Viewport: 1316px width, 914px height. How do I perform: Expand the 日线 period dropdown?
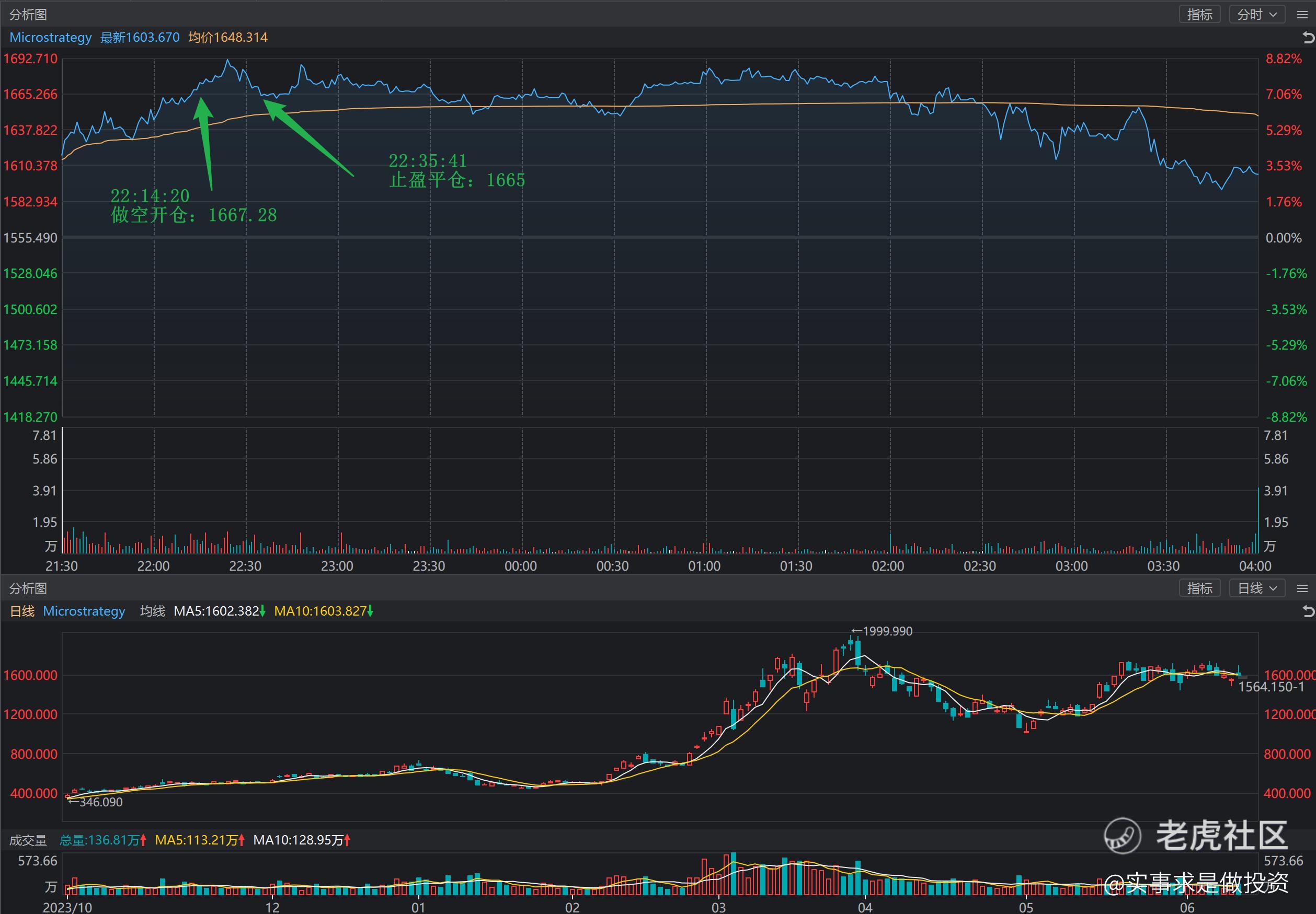point(1256,588)
